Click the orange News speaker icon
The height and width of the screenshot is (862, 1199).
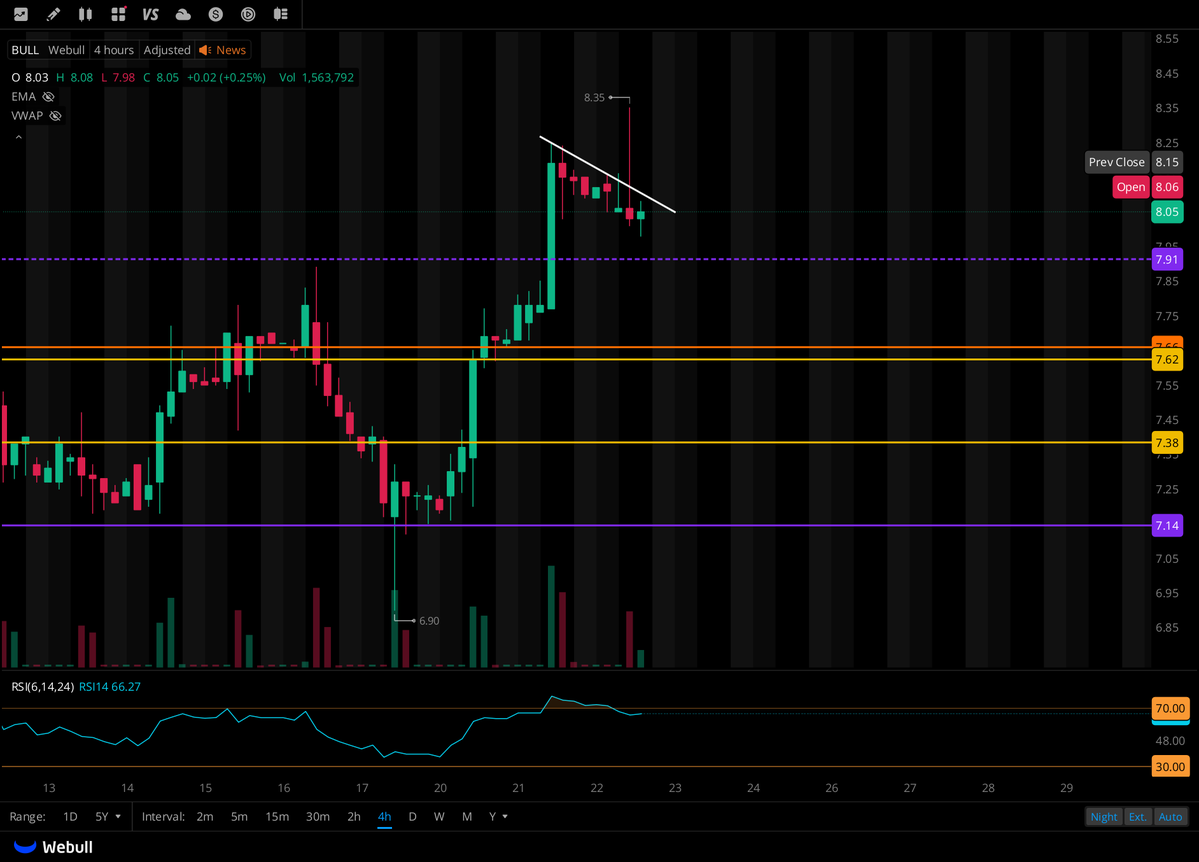tap(205, 50)
